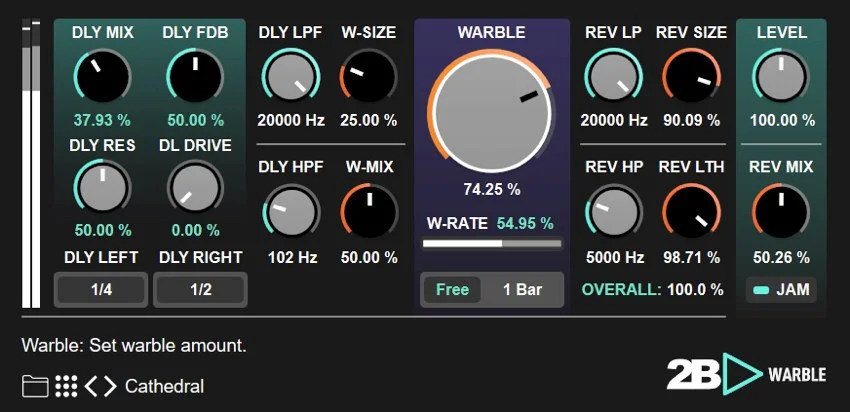Click the Warble tooltip help text
The height and width of the screenshot is (412, 850).
tap(134, 345)
